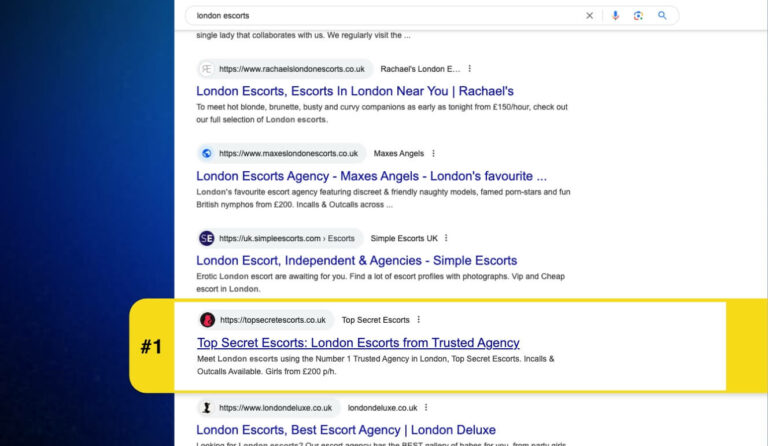Click the Maxes Angels globe favicon
This screenshot has width=768, height=446.
point(207,153)
